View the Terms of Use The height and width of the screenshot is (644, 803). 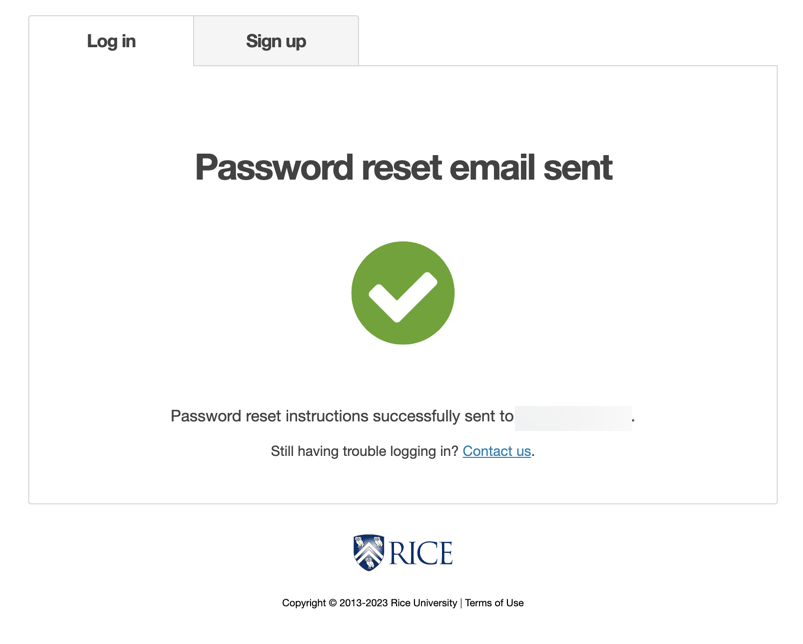[x=494, y=602]
